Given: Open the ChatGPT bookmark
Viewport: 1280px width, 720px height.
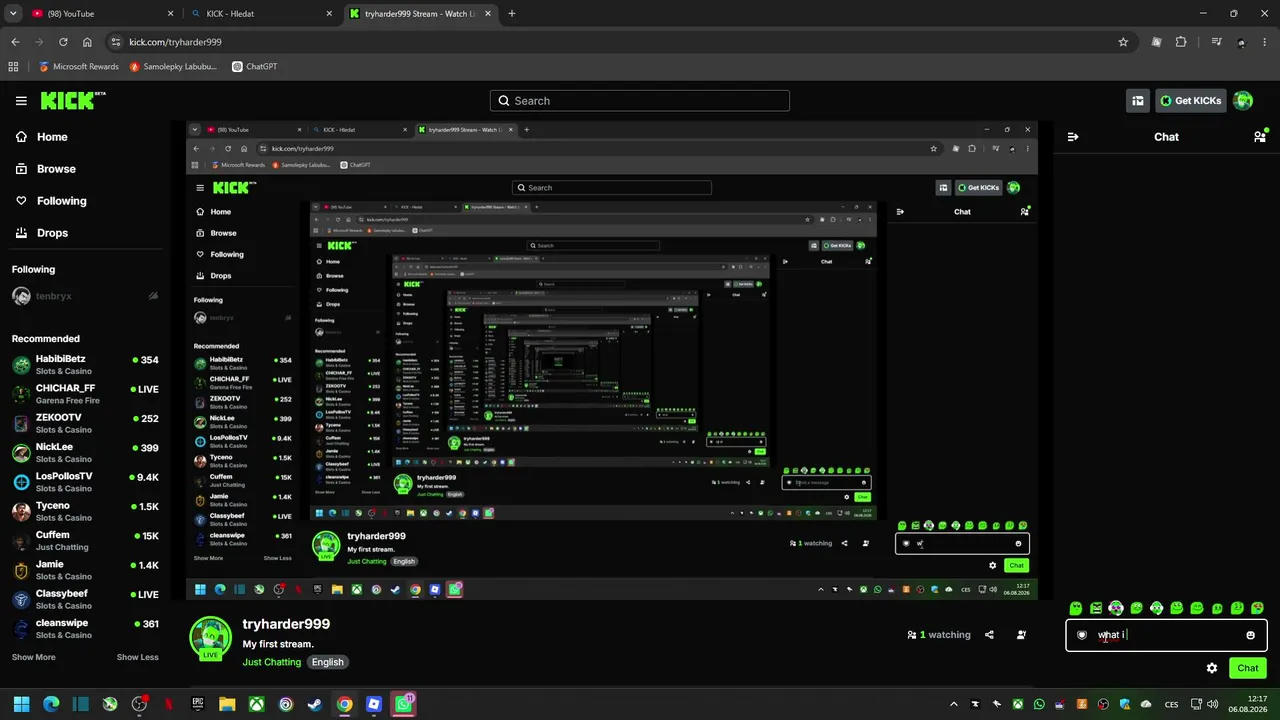Looking at the screenshot, I should point(254,67).
